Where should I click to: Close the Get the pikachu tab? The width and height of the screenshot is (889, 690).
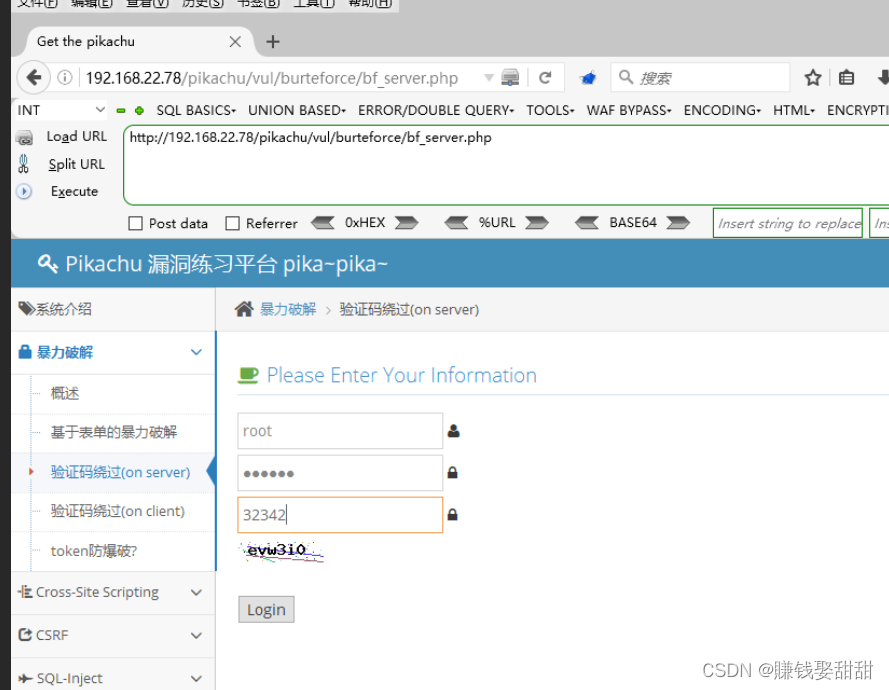[235, 41]
